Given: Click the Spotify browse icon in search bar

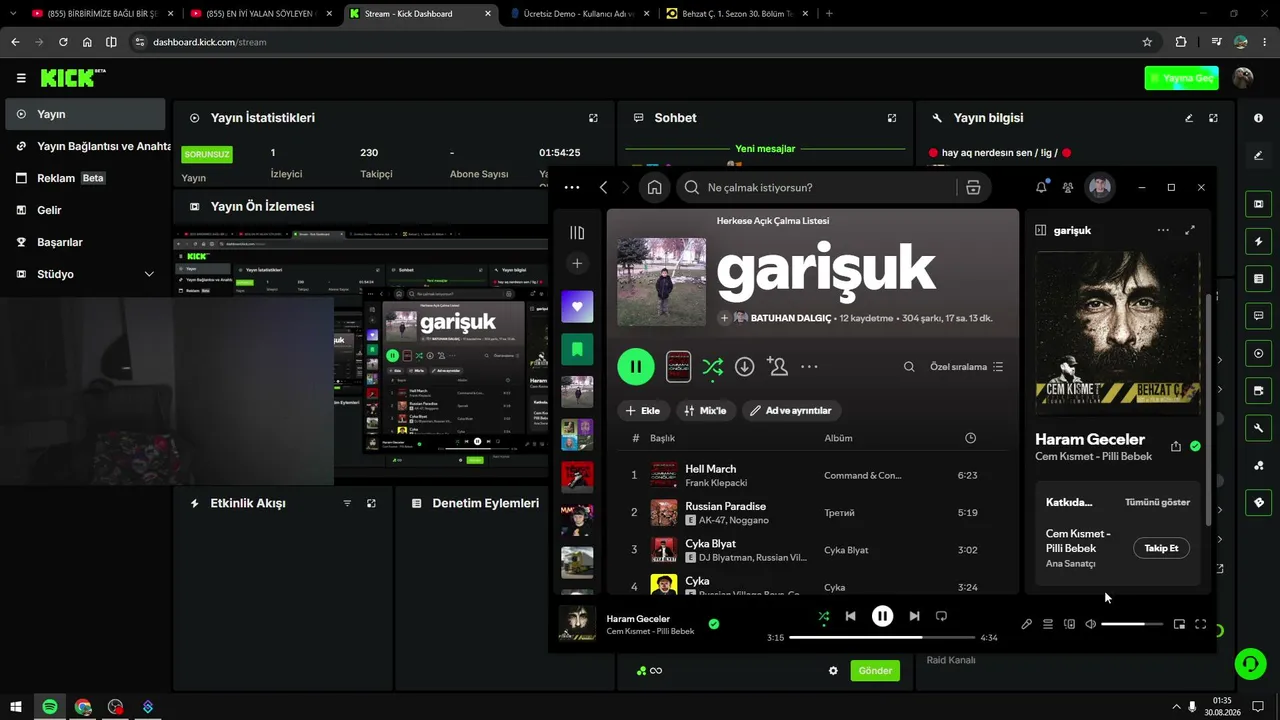Looking at the screenshot, I should (973, 187).
